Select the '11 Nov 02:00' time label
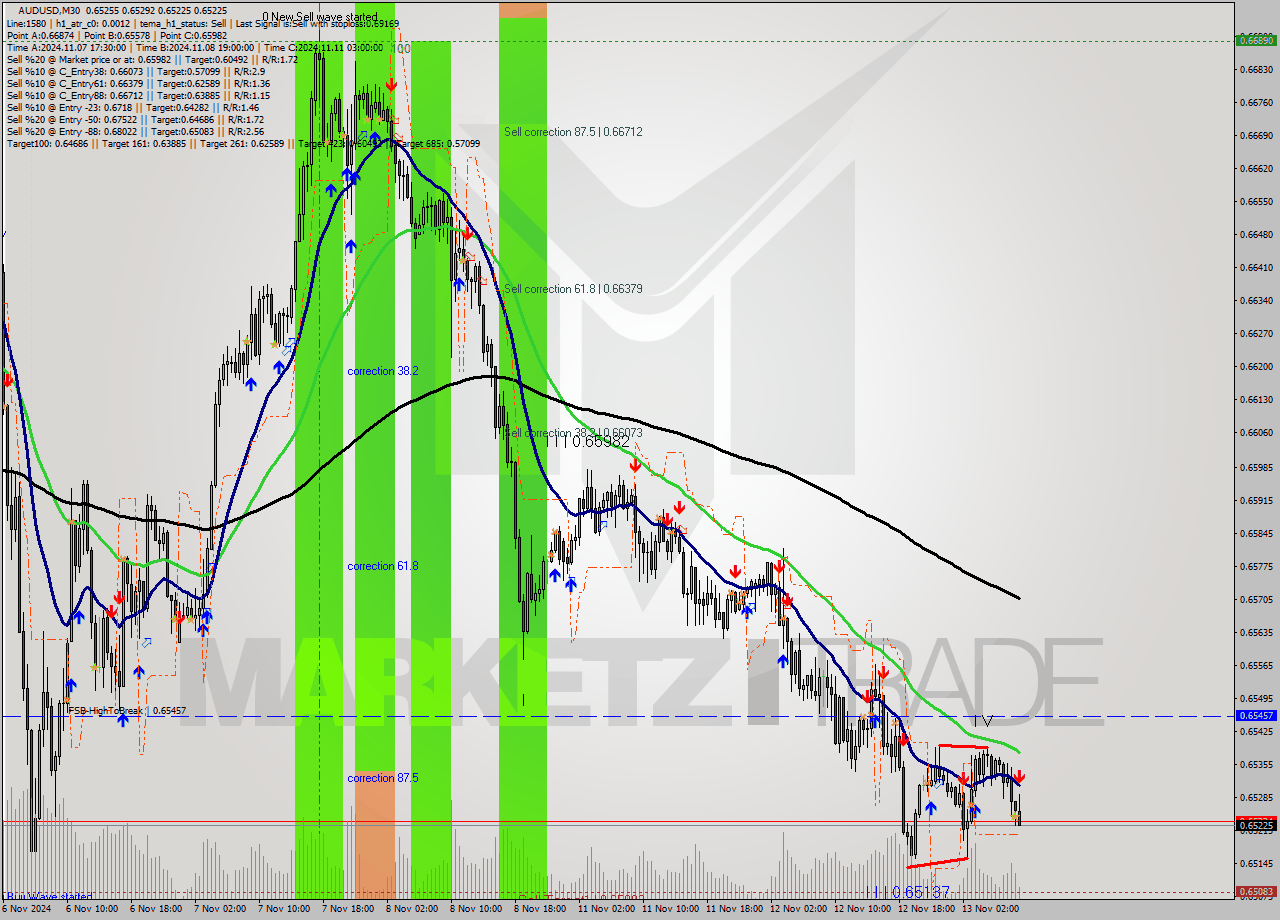 click(x=607, y=909)
